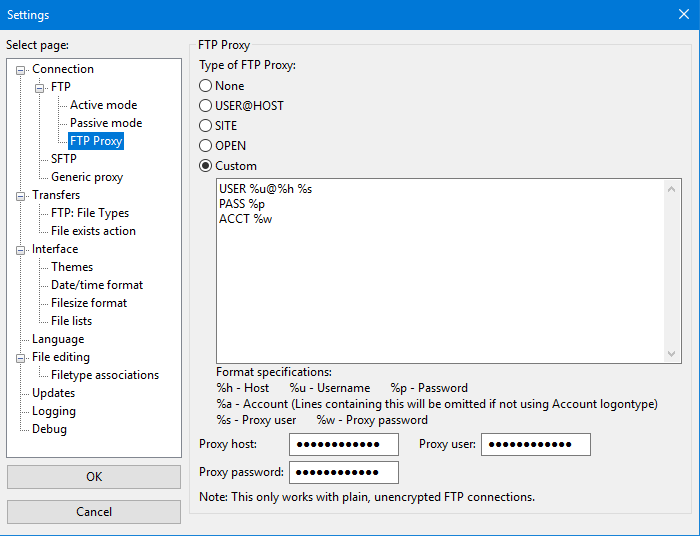The image size is (700, 536).
Task: Choose the USER@HOST proxy type
Action: [x=206, y=106]
